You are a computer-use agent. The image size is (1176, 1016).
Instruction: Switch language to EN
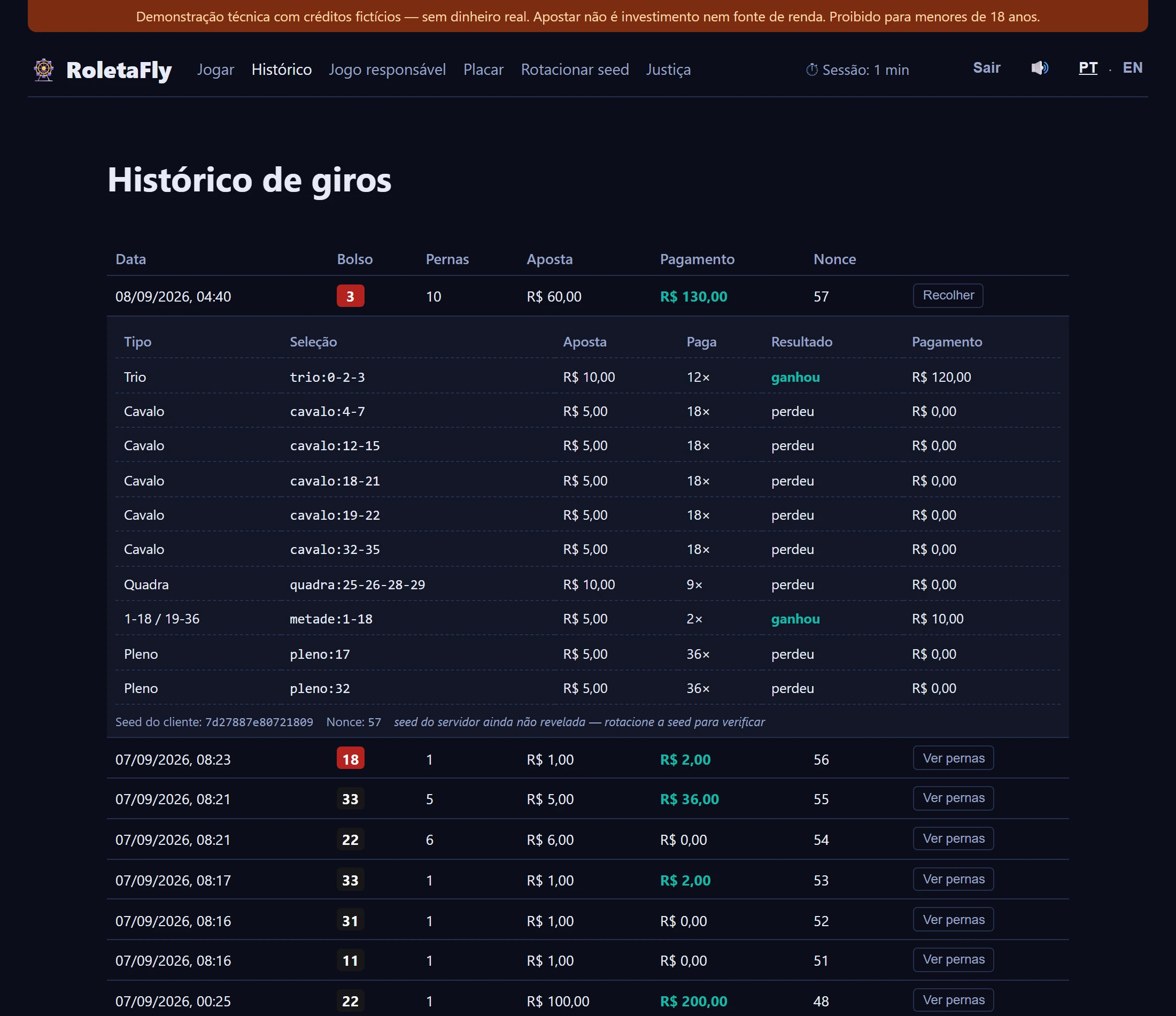(x=1132, y=67)
